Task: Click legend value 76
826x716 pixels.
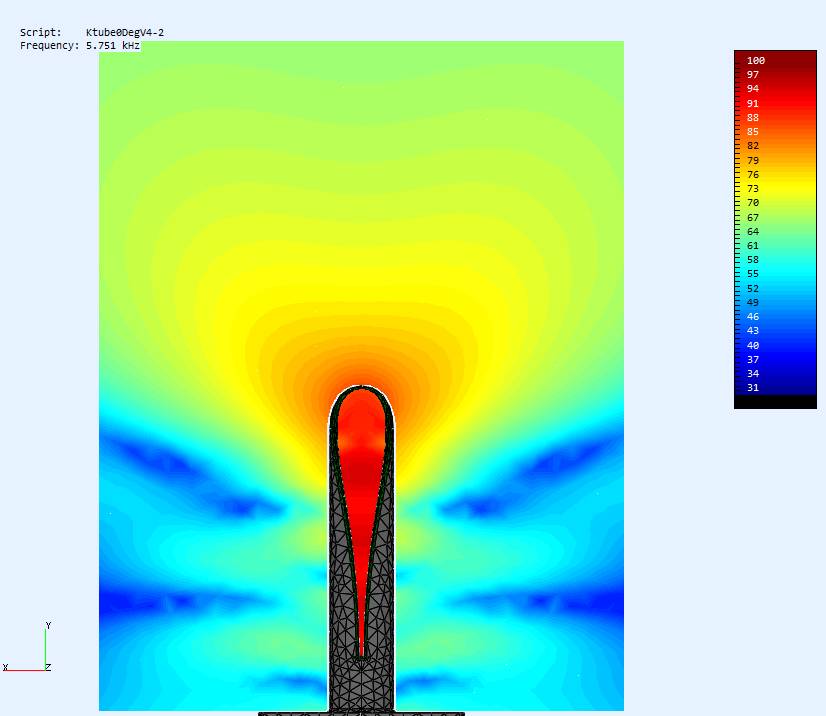Action: tap(753, 174)
